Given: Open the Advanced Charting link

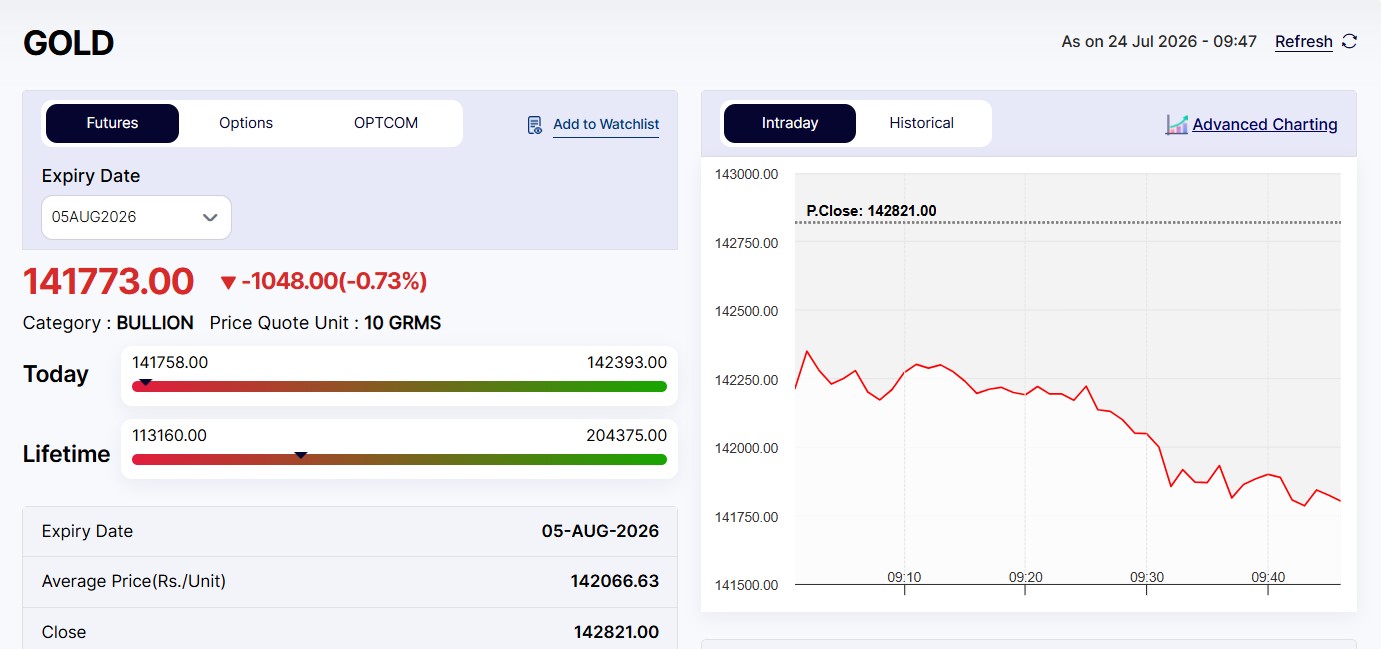Looking at the screenshot, I should point(1265,124).
